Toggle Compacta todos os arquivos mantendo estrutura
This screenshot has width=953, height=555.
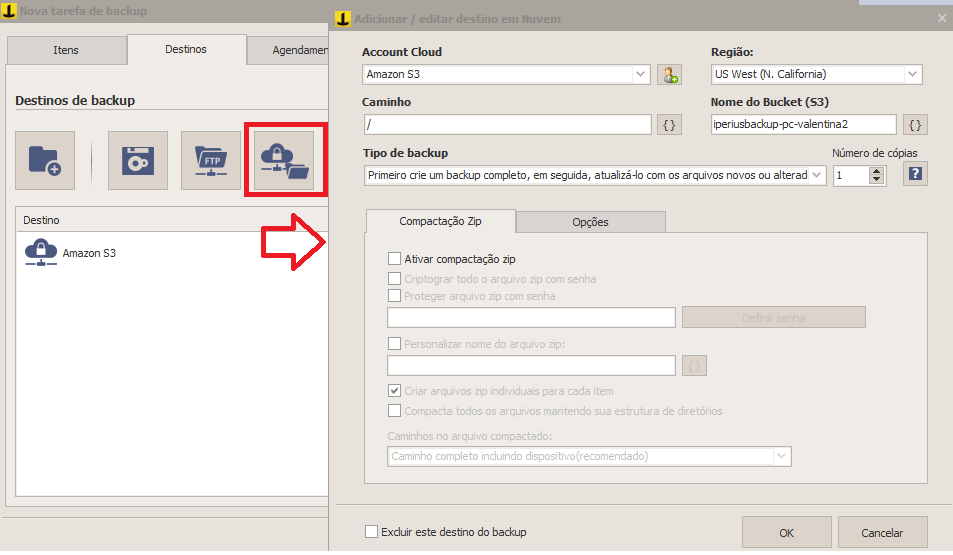(394, 411)
